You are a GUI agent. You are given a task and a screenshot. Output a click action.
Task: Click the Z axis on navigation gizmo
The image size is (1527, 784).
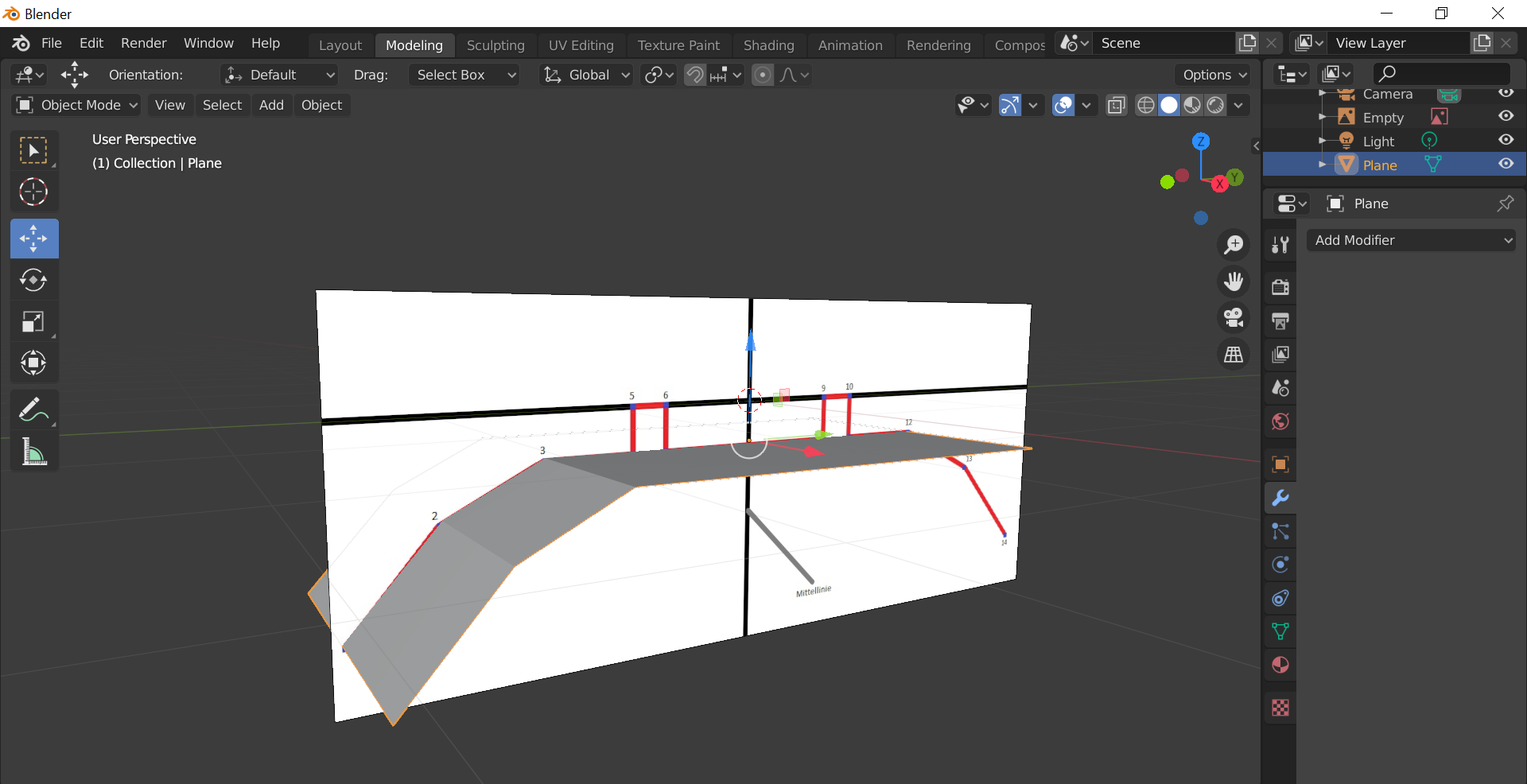pyautogui.click(x=1201, y=142)
